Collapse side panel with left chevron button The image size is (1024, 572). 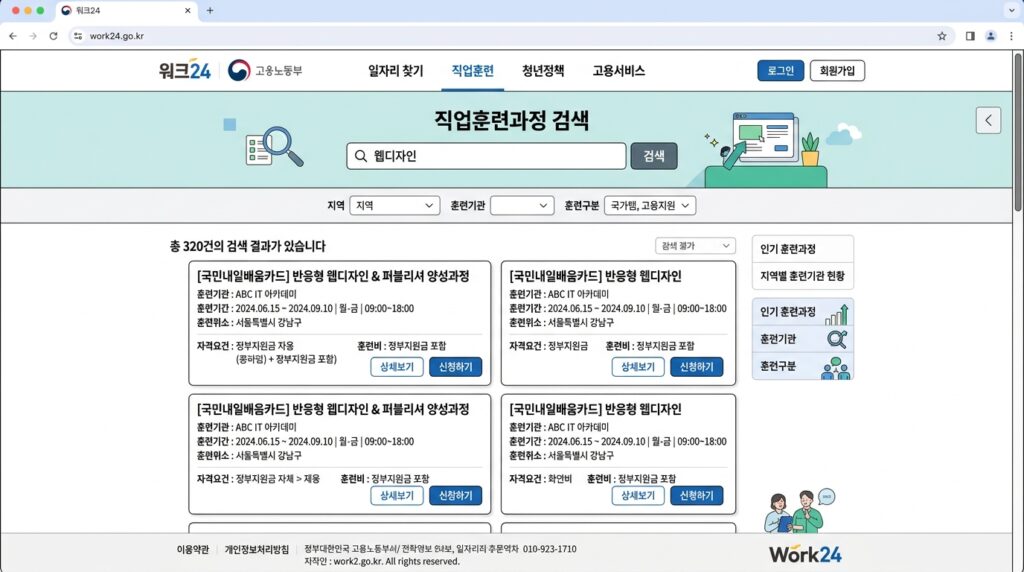[x=988, y=121]
